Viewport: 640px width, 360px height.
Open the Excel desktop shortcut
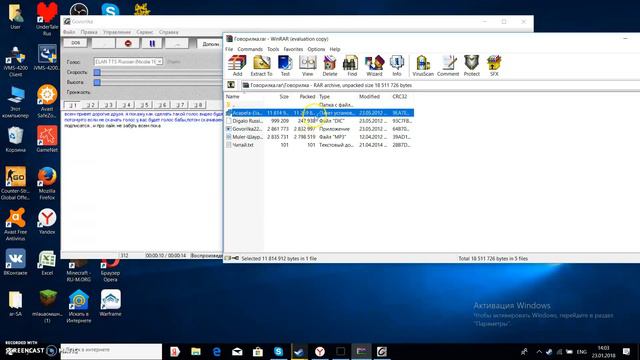click(47, 263)
